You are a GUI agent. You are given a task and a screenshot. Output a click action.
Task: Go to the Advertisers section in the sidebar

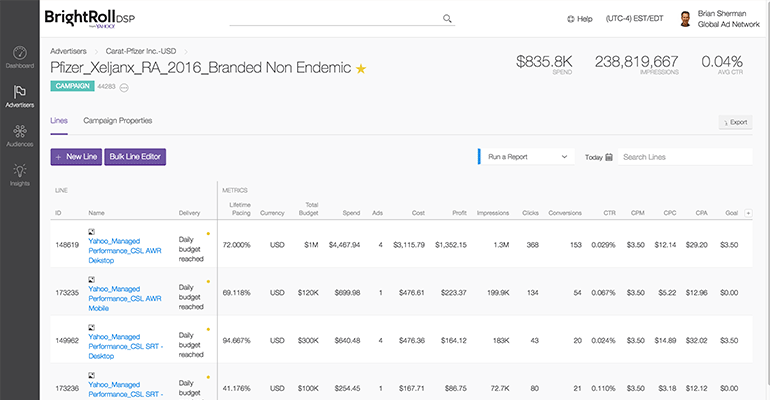(x=19, y=96)
